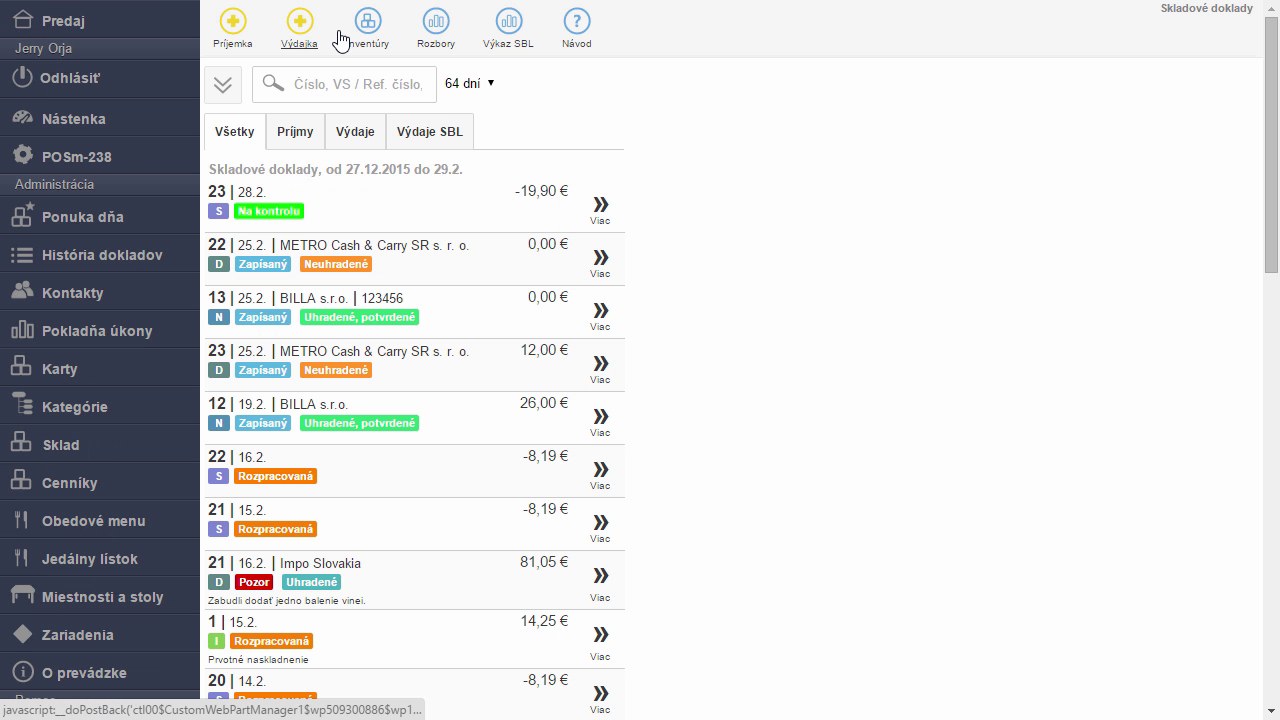Viewport: 1280px width, 720px height.
Task: Expand Viac for document 23 METRO 12,00 €
Action: (x=600, y=367)
